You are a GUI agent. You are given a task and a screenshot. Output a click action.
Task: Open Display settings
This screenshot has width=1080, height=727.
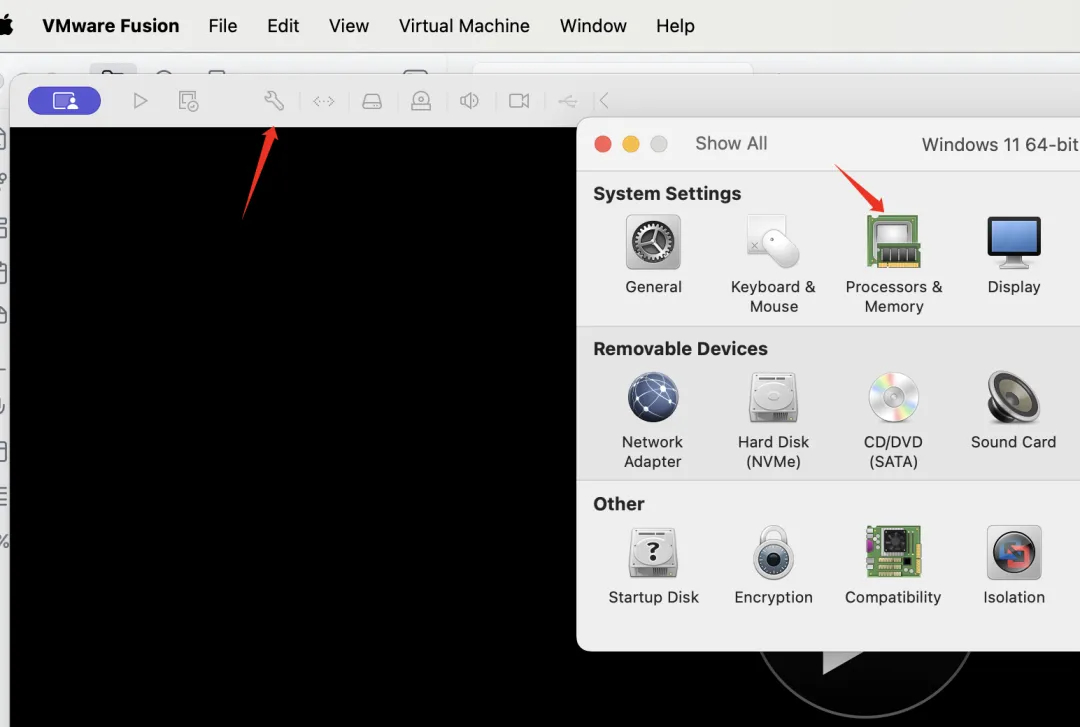(x=1013, y=255)
